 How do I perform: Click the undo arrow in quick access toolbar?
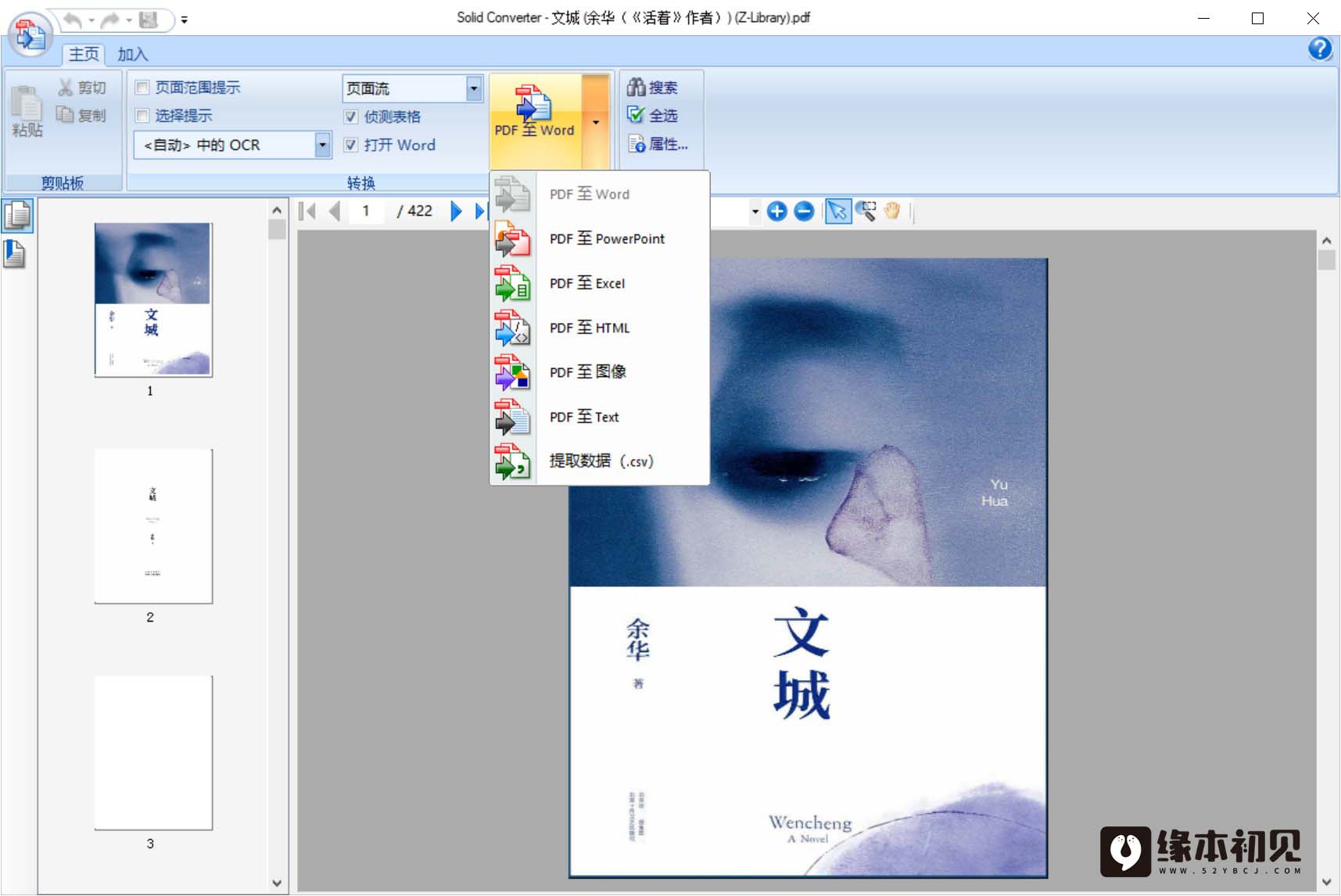coord(72,20)
